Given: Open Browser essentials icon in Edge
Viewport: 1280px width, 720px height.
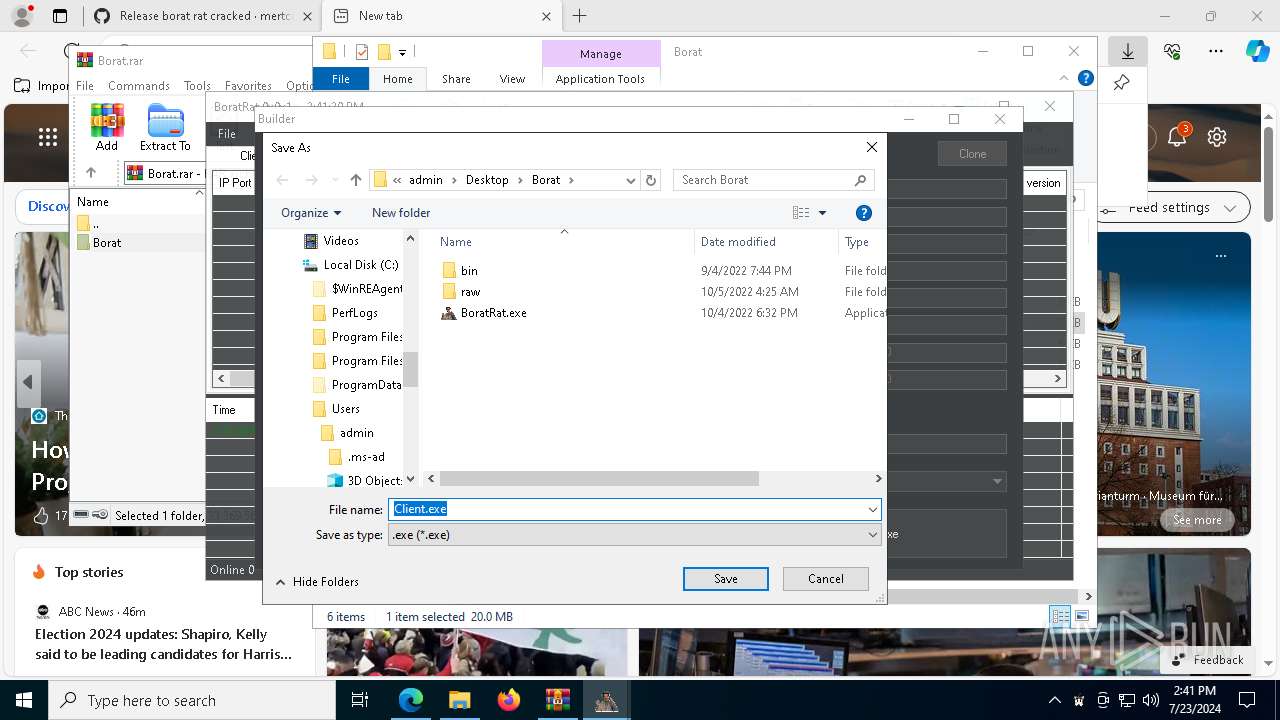Looking at the screenshot, I should 1172,51.
